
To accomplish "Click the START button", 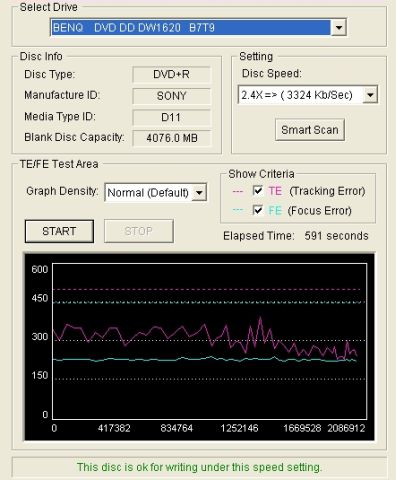I will [x=59, y=231].
